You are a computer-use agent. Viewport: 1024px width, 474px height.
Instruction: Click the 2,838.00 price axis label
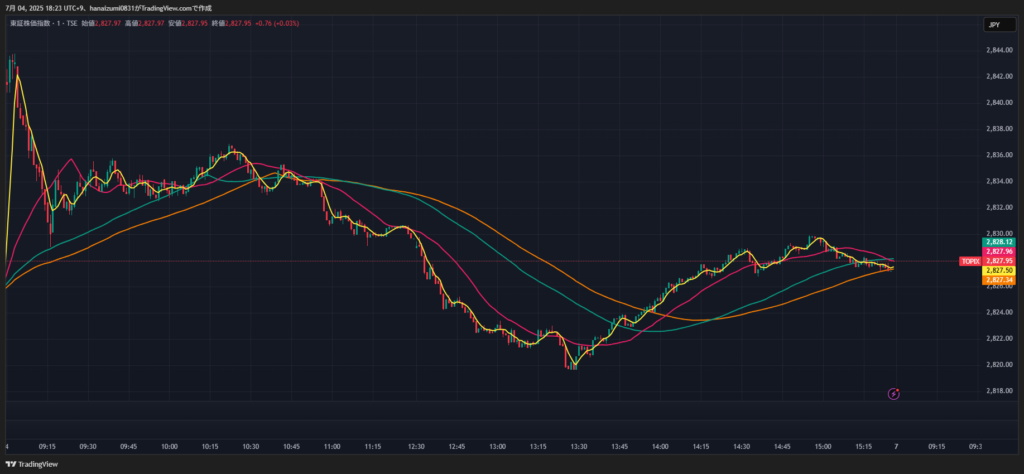point(999,129)
